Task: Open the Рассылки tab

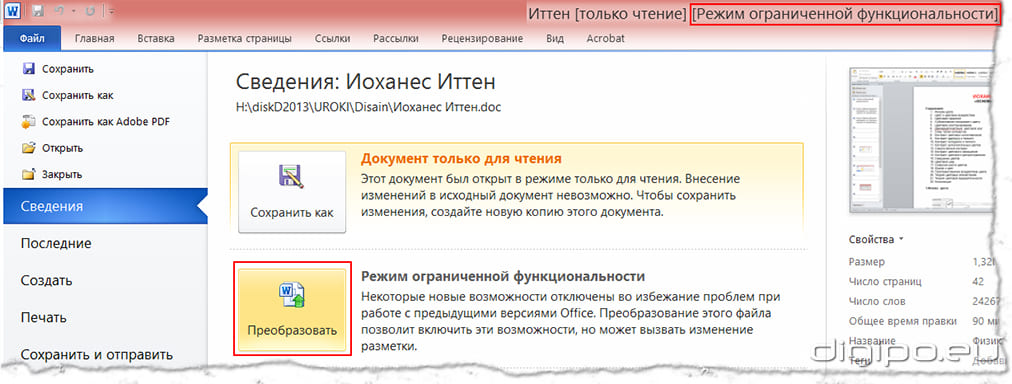Action: (x=396, y=39)
